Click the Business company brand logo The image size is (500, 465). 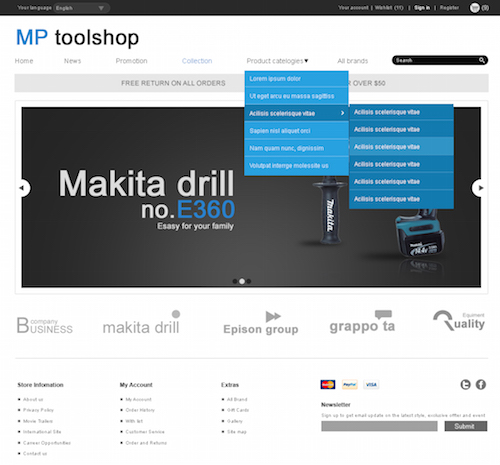coord(45,325)
